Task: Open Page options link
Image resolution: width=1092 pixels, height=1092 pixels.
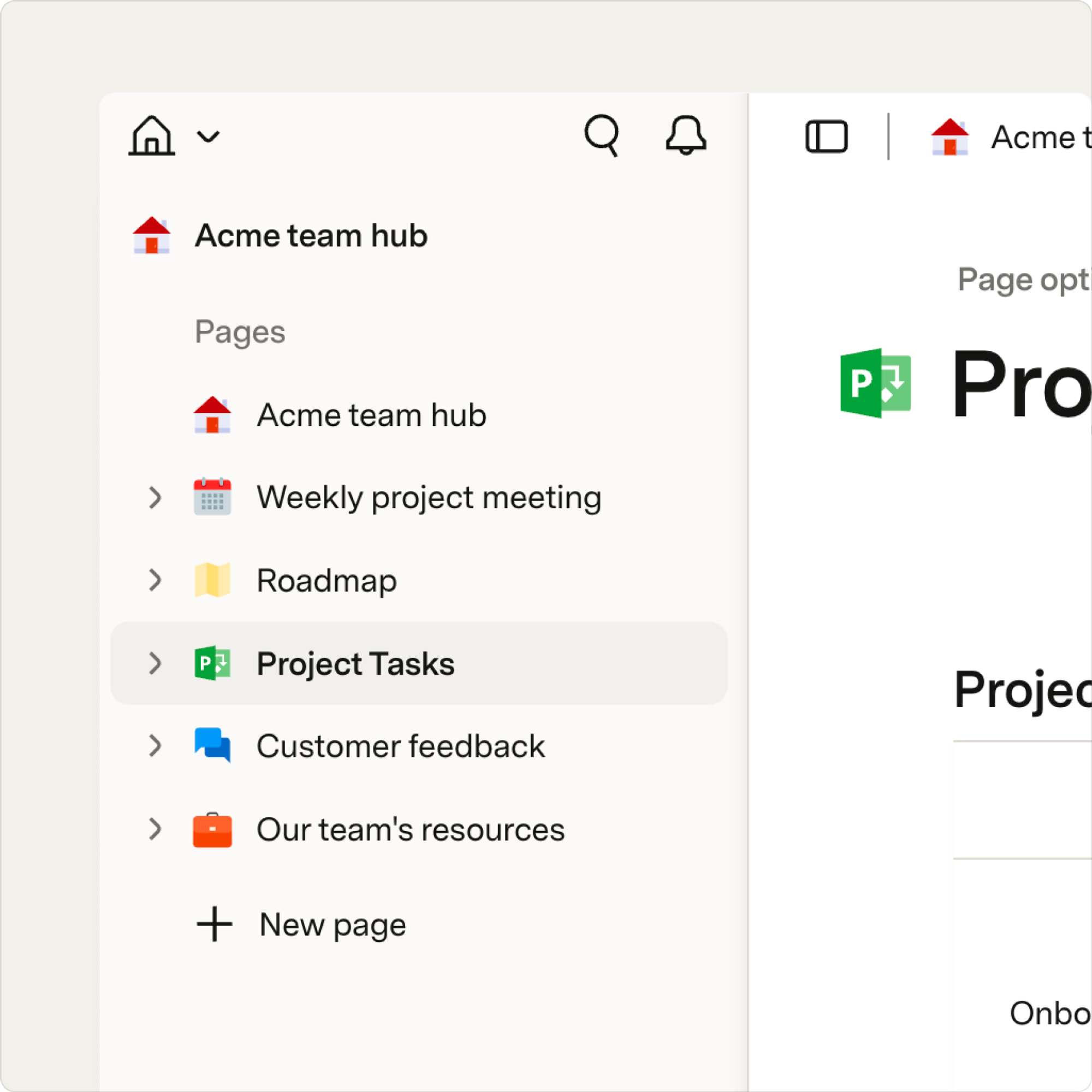Action: point(1025,280)
